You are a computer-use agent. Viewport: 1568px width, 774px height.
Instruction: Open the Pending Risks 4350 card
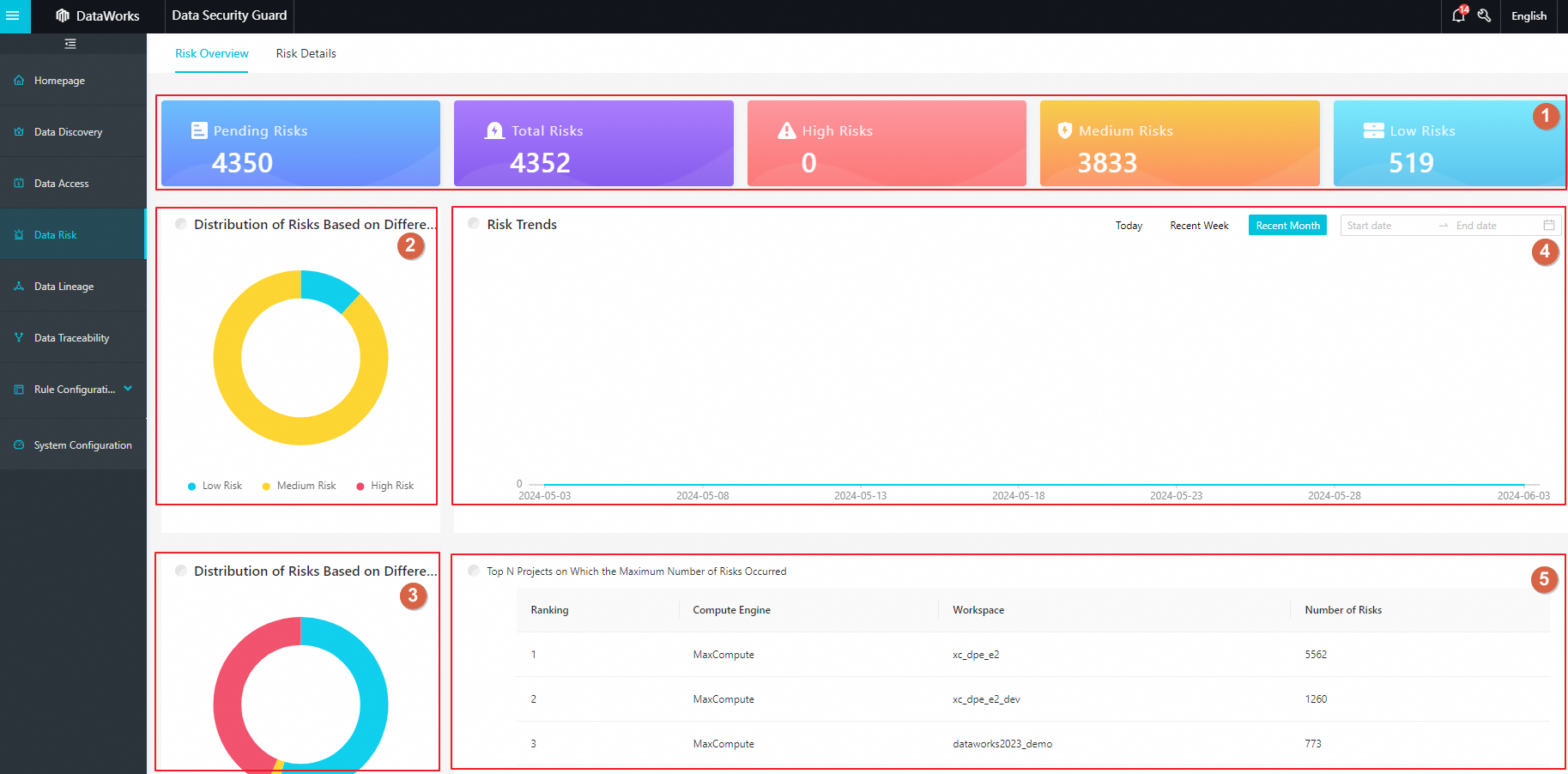pos(300,143)
